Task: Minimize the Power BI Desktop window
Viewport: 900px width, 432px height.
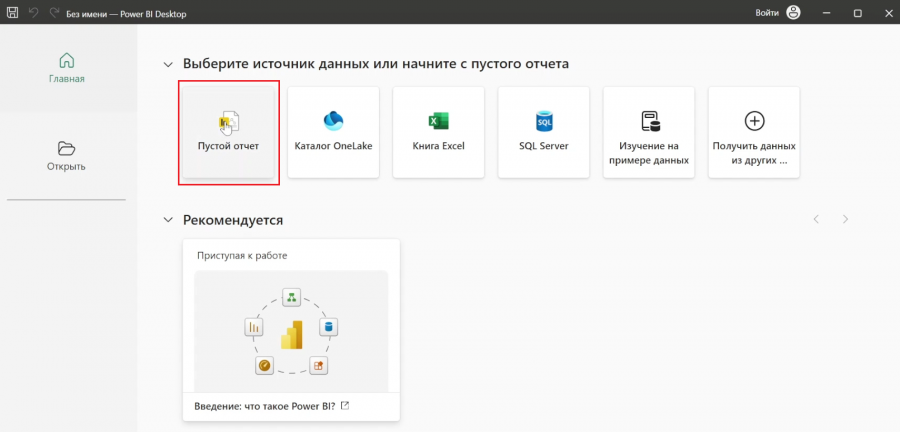Action: [828, 13]
